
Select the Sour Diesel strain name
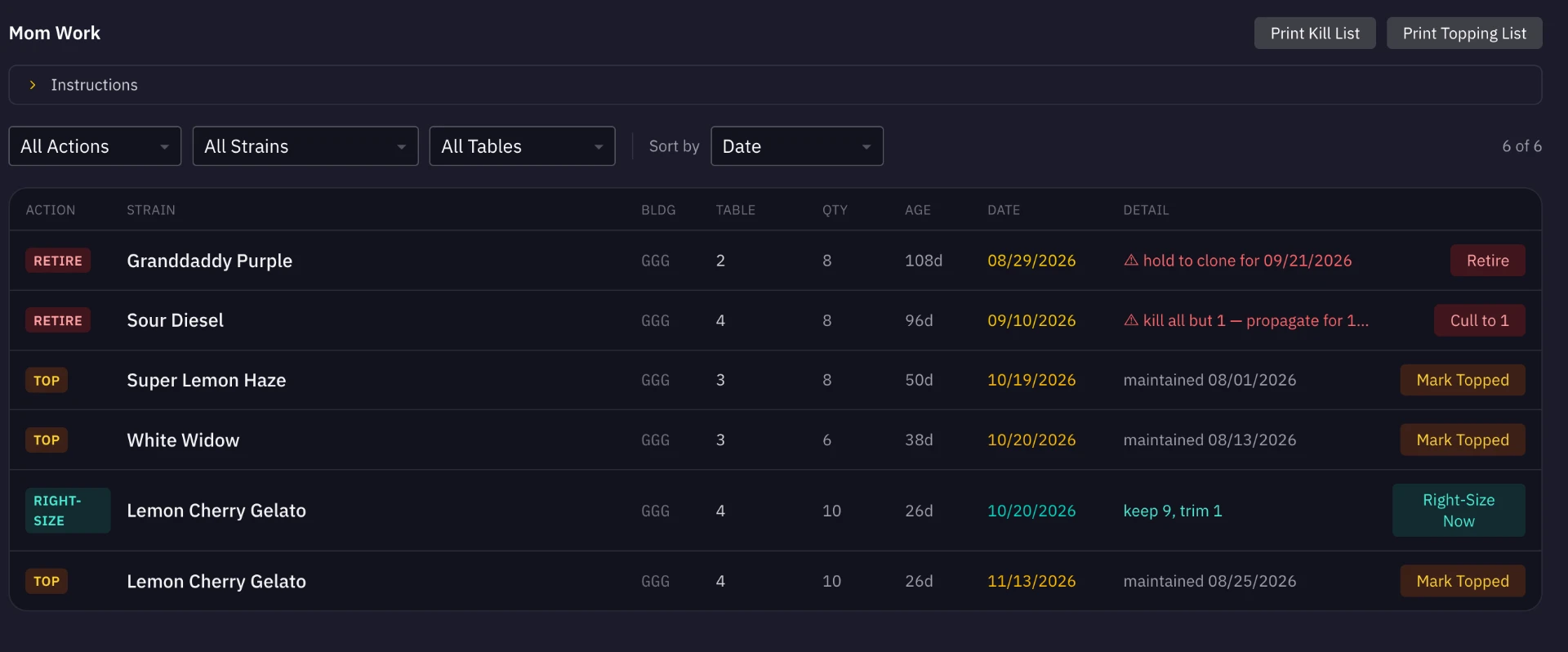click(175, 320)
